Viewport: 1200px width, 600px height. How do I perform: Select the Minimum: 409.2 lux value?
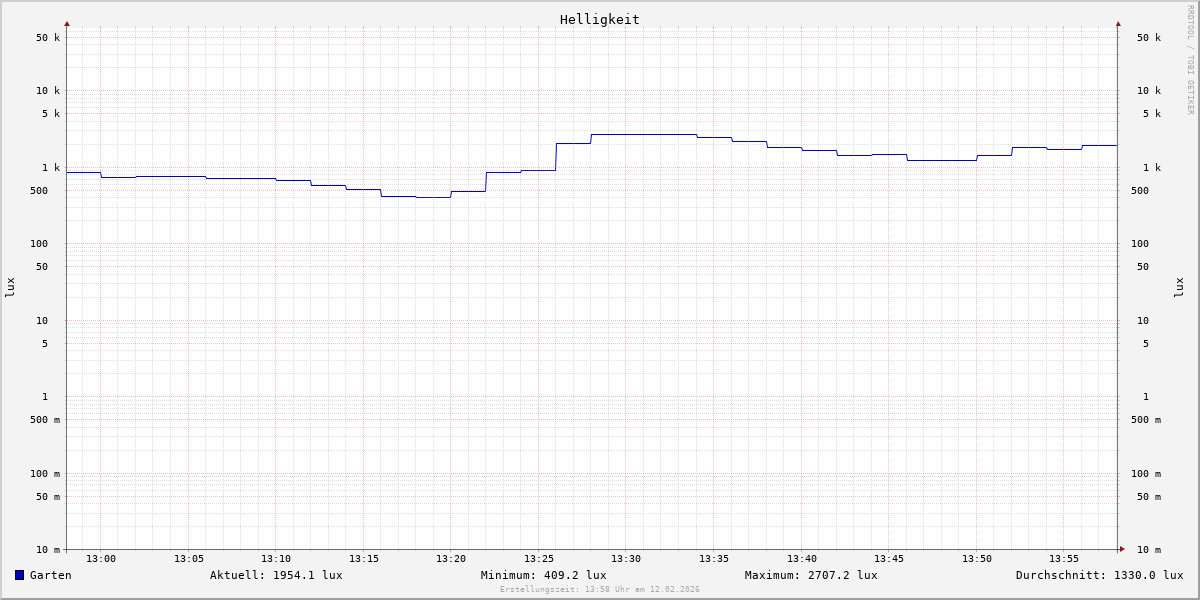pyautogui.click(x=543, y=575)
